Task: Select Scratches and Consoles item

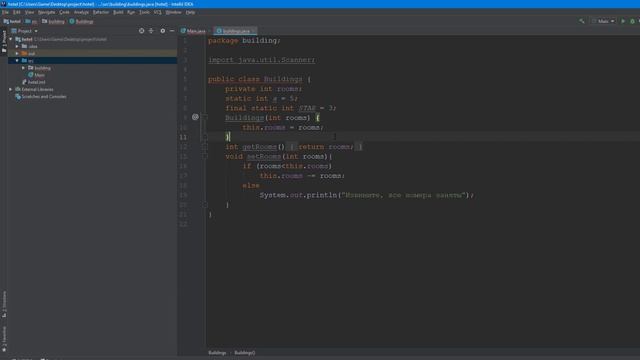Action: (40, 97)
